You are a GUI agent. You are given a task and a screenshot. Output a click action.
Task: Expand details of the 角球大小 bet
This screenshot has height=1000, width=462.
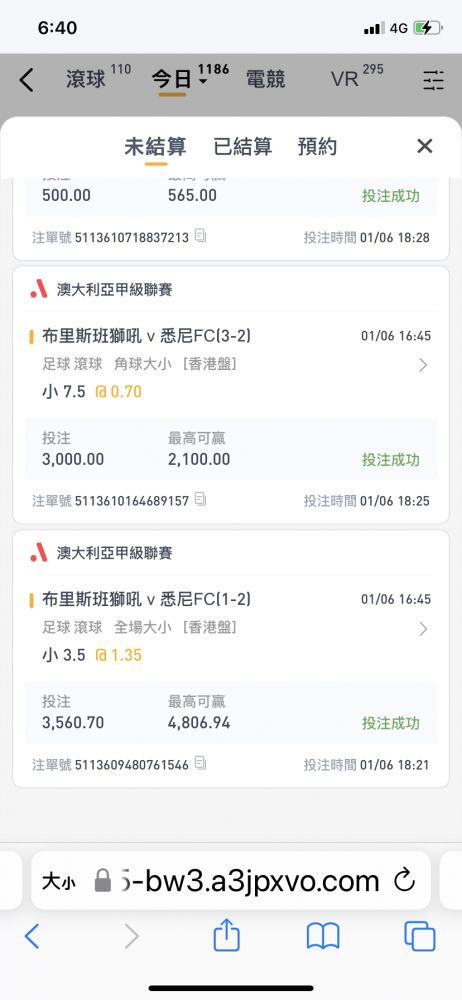pyautogui.click(x=422, y=365)
